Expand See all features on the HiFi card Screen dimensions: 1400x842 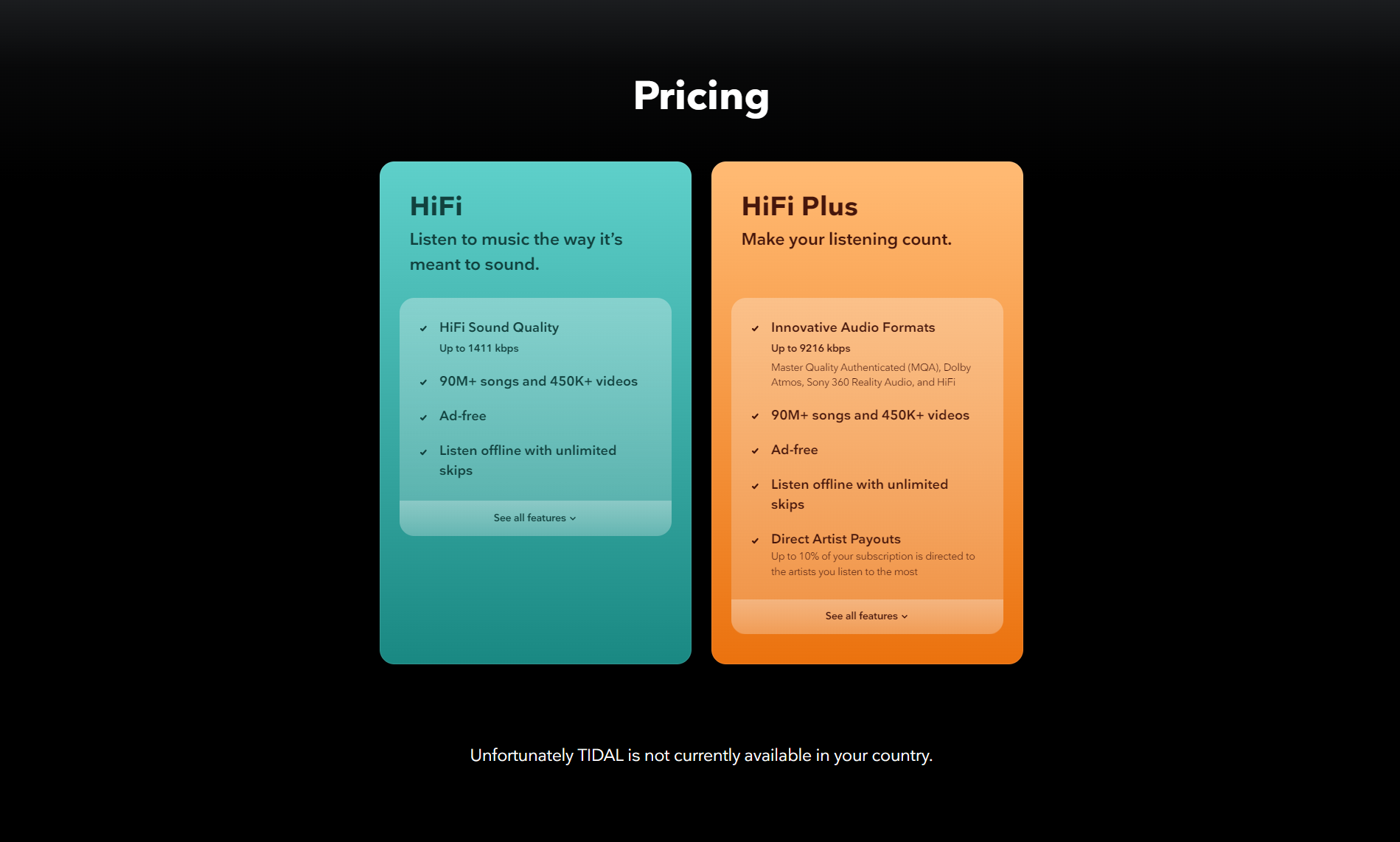[x=535, y=518]
